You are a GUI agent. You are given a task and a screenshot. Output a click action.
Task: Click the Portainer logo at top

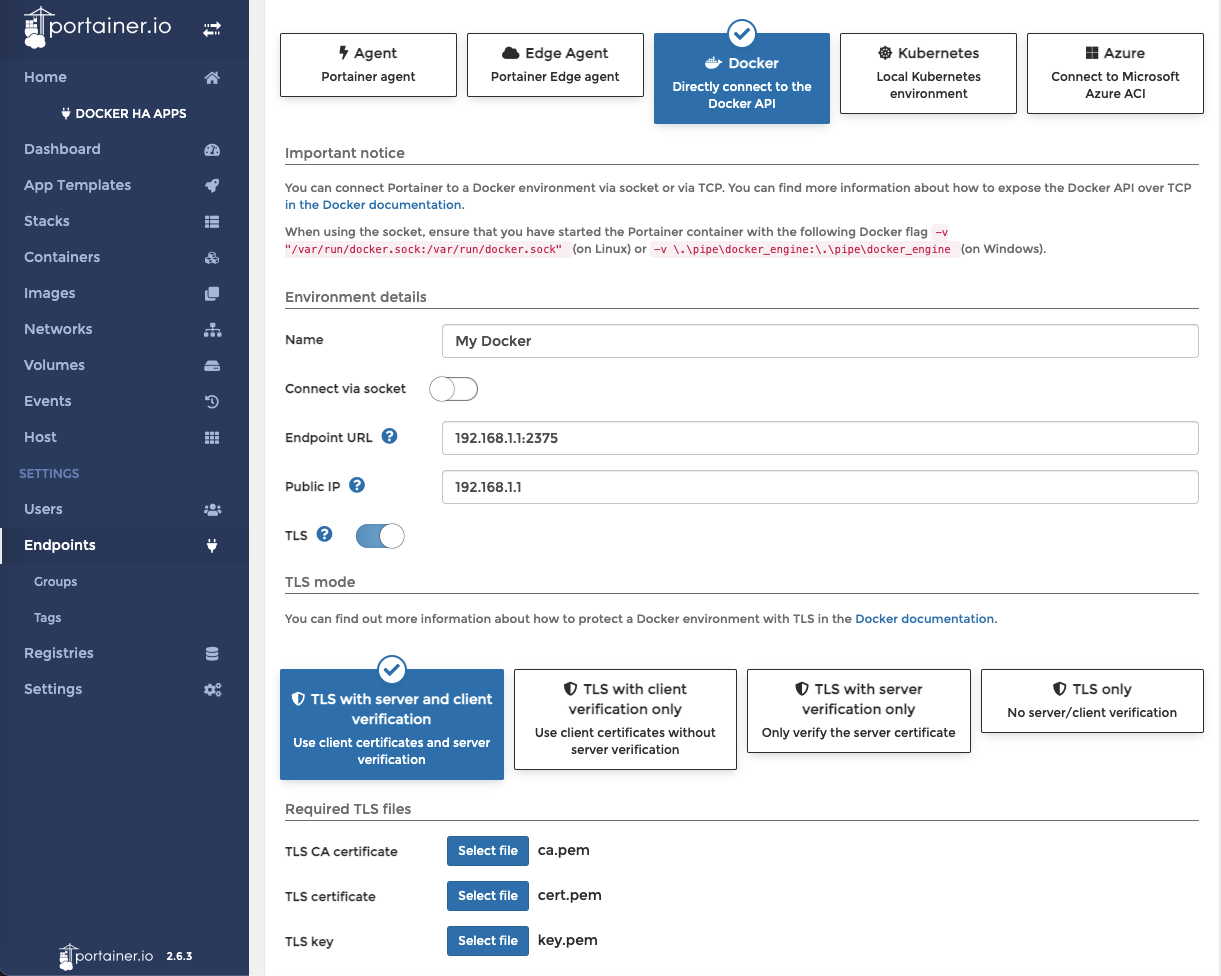[98, 27]
